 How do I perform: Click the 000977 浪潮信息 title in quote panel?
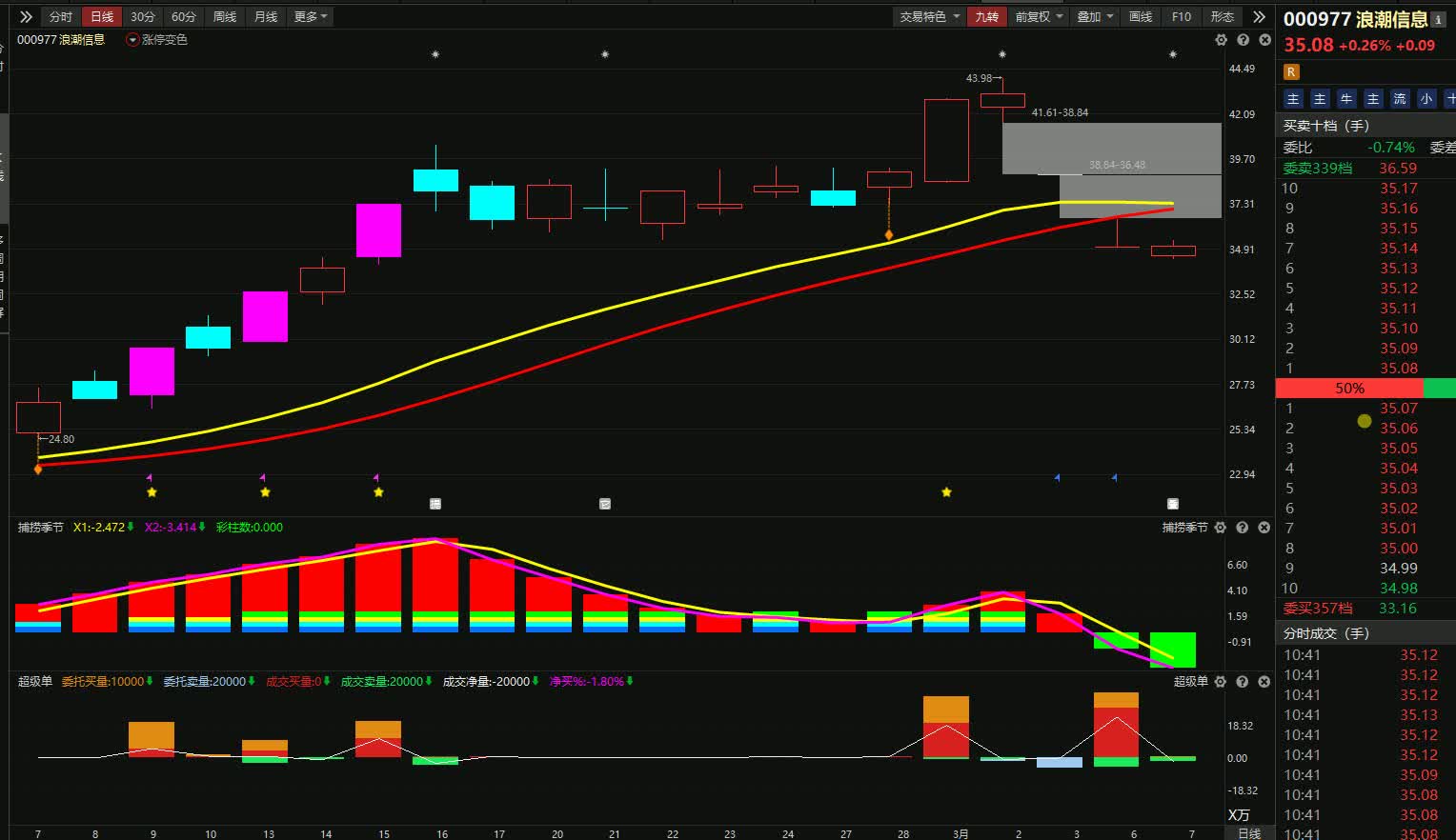pos(1355,19)
